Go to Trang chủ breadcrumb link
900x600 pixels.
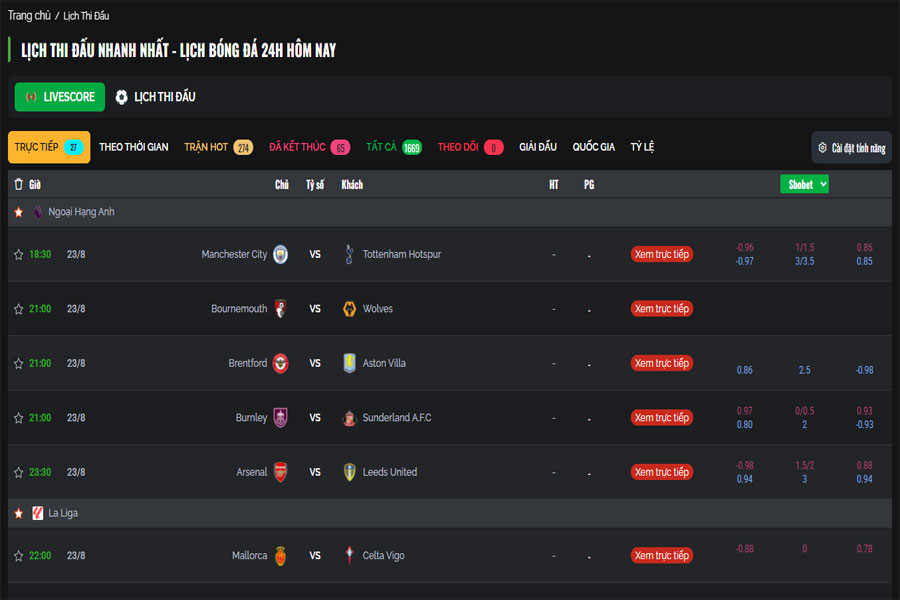pyautogui.click(x=29, y=16)
